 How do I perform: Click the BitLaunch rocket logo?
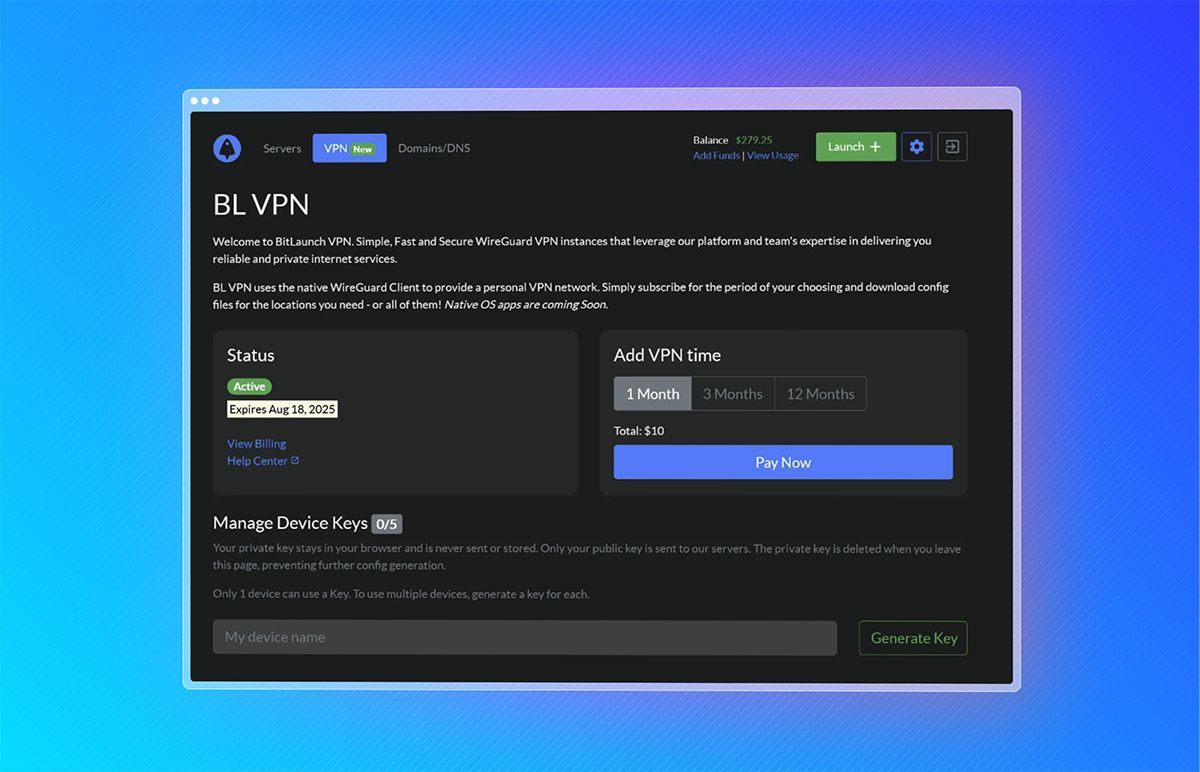point(227,148)
